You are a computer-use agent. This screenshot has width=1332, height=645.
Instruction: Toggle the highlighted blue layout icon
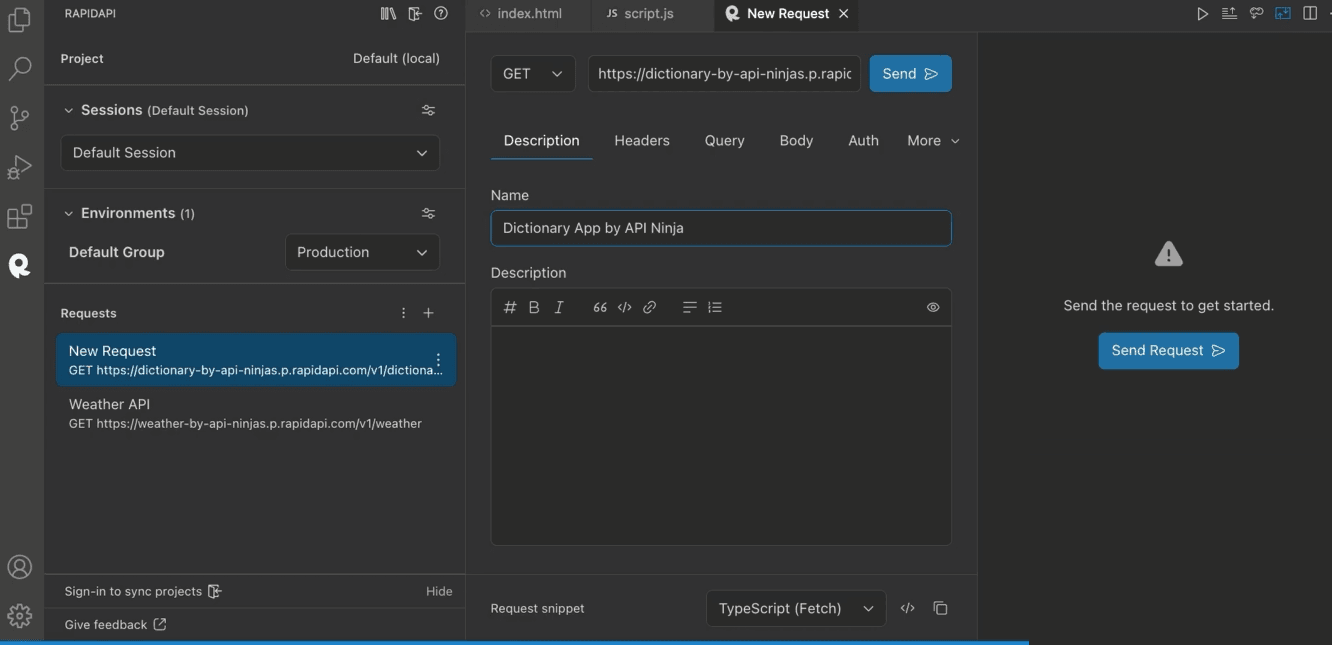[1283, 14]
